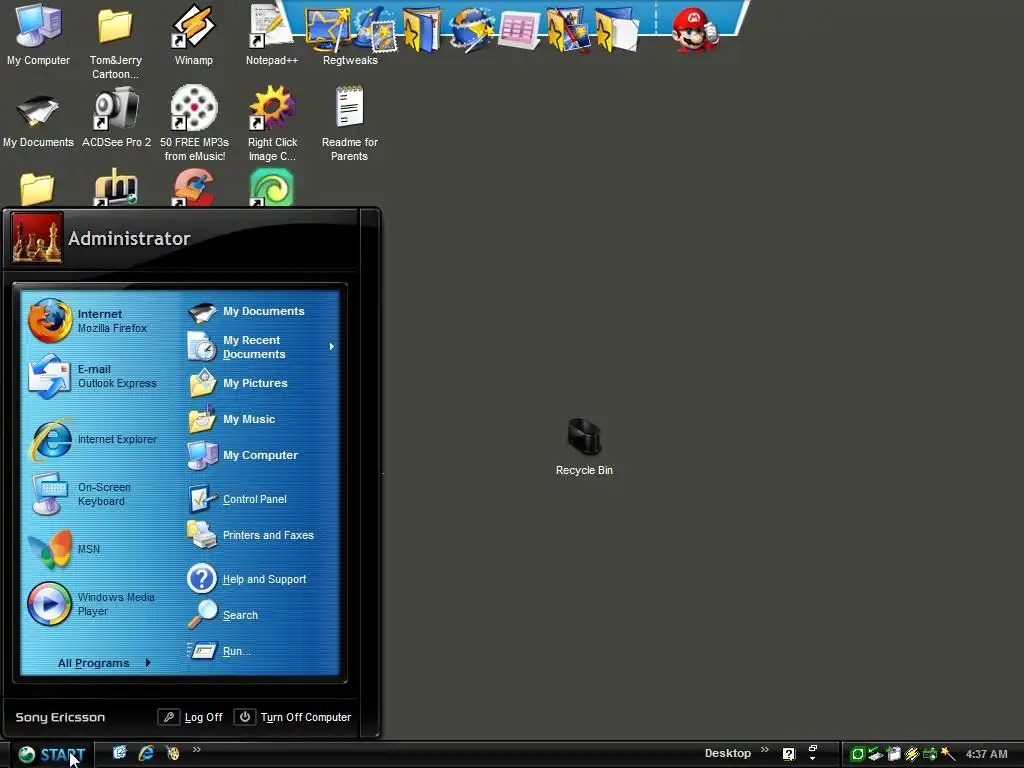Screen dimensions: 1024x768
Task: Click Outlook Express Quick Launch icon
Action: click(120, 753)
